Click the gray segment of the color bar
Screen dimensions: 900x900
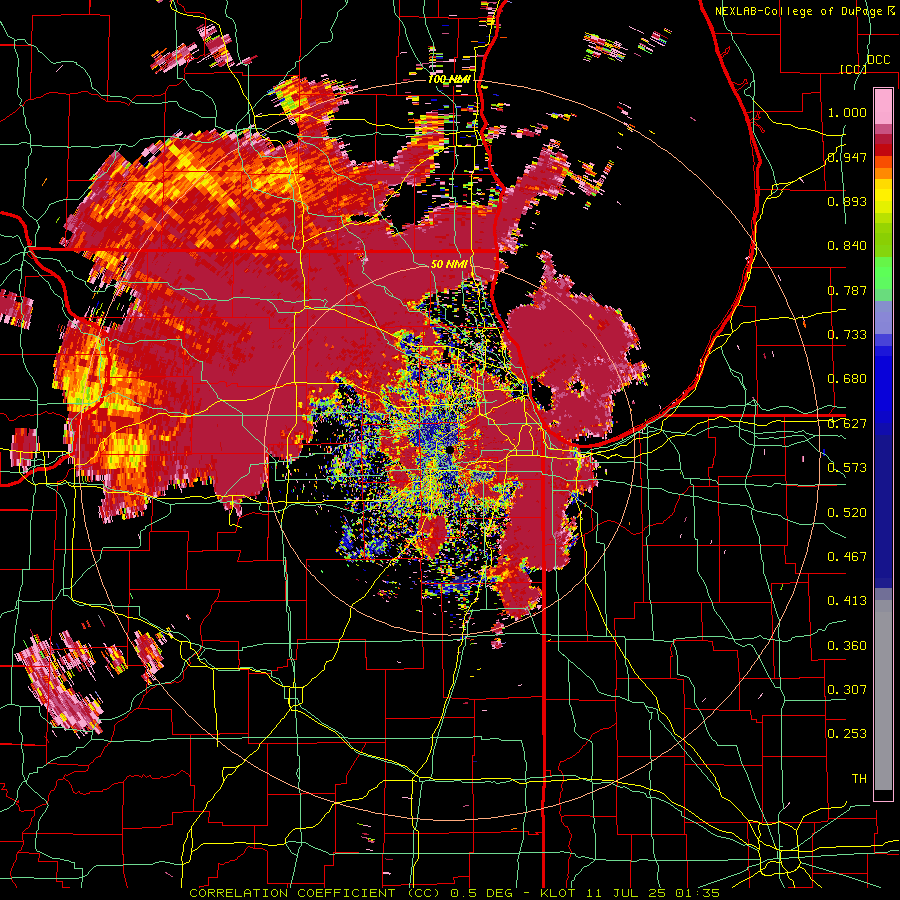883,695
